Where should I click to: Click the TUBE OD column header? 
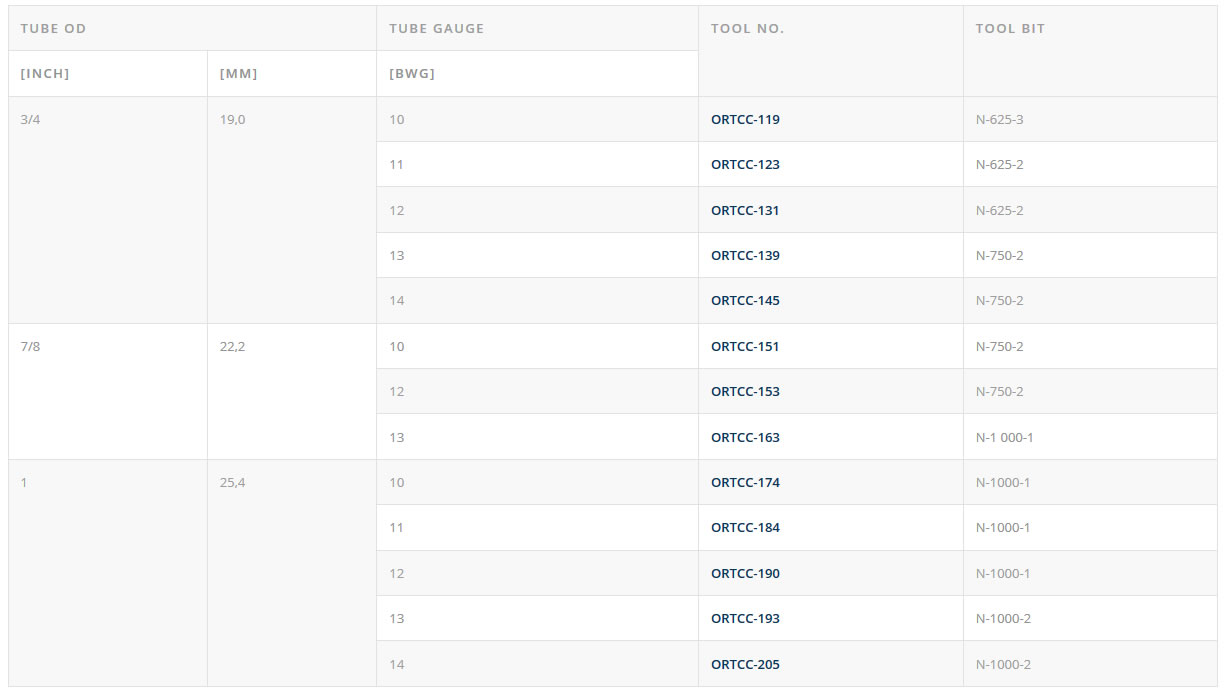coord(53,29)
